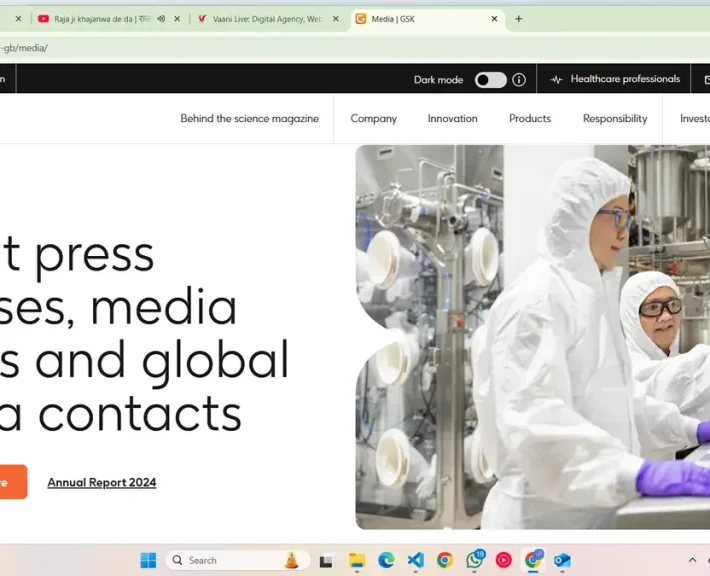Open the red music player taskbar icon

[504, 561]
